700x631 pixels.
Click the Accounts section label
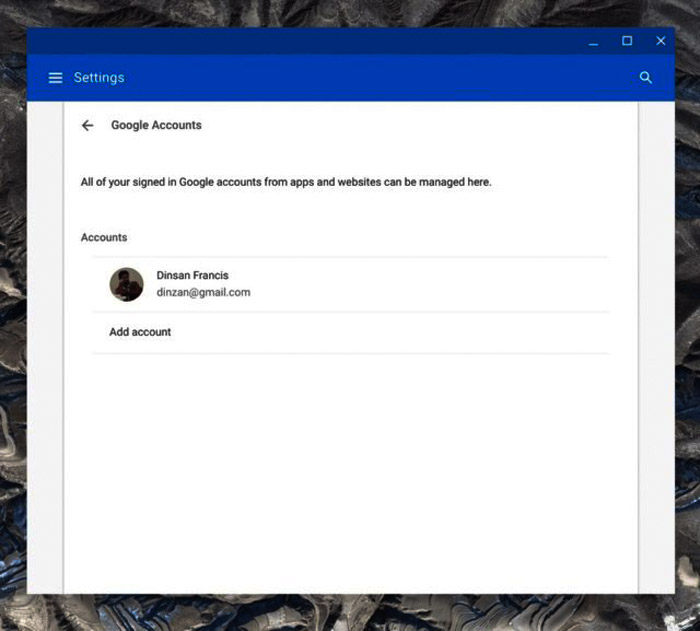104,237
